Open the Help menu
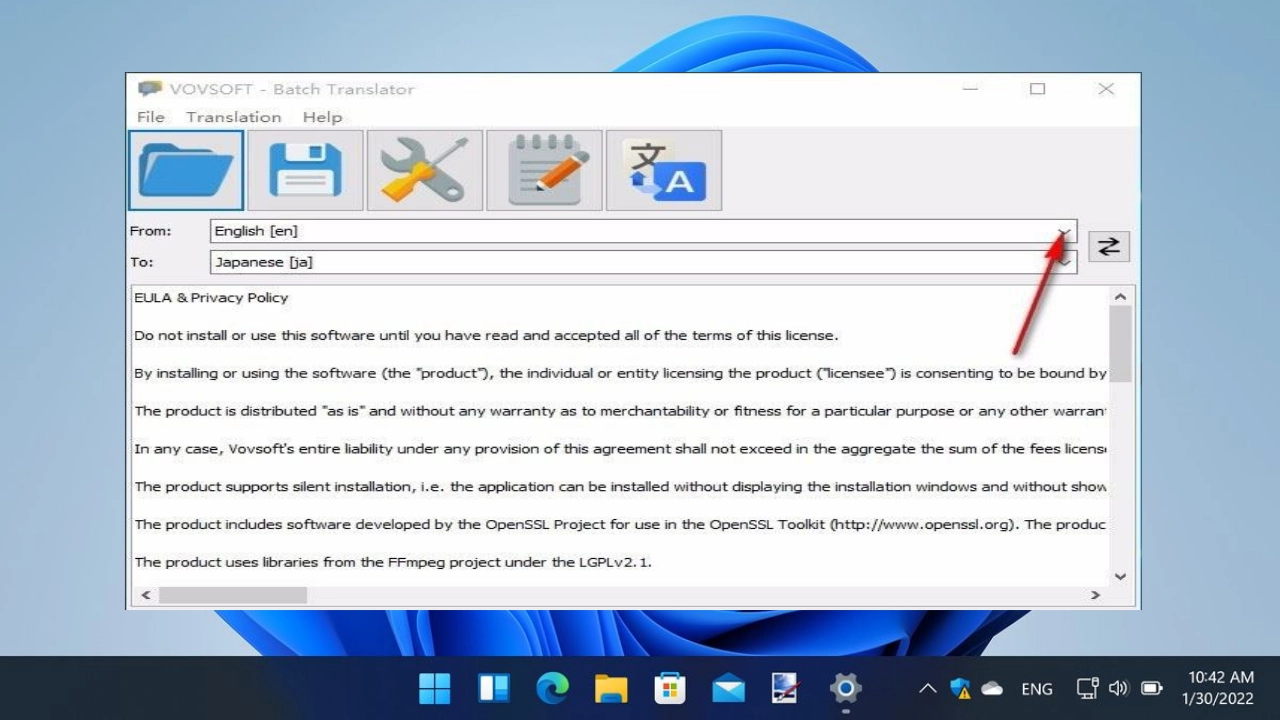Image resolution: width=1280 pixels, height=720 pixels. [322, 117]
